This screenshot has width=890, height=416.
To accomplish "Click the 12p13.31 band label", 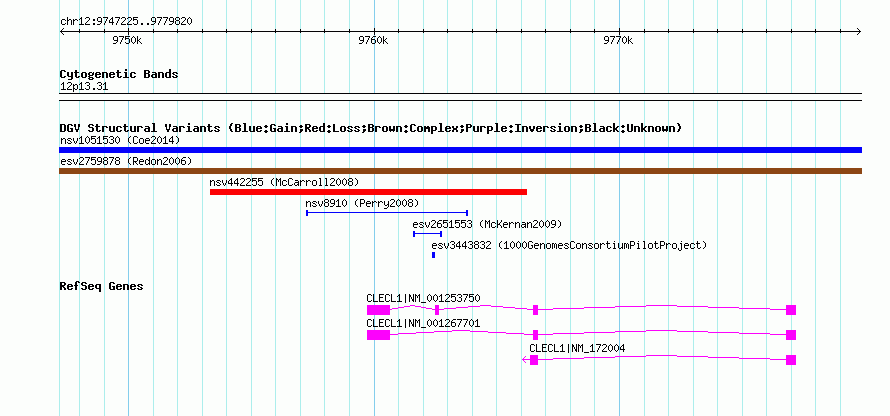I will point(84,86).
